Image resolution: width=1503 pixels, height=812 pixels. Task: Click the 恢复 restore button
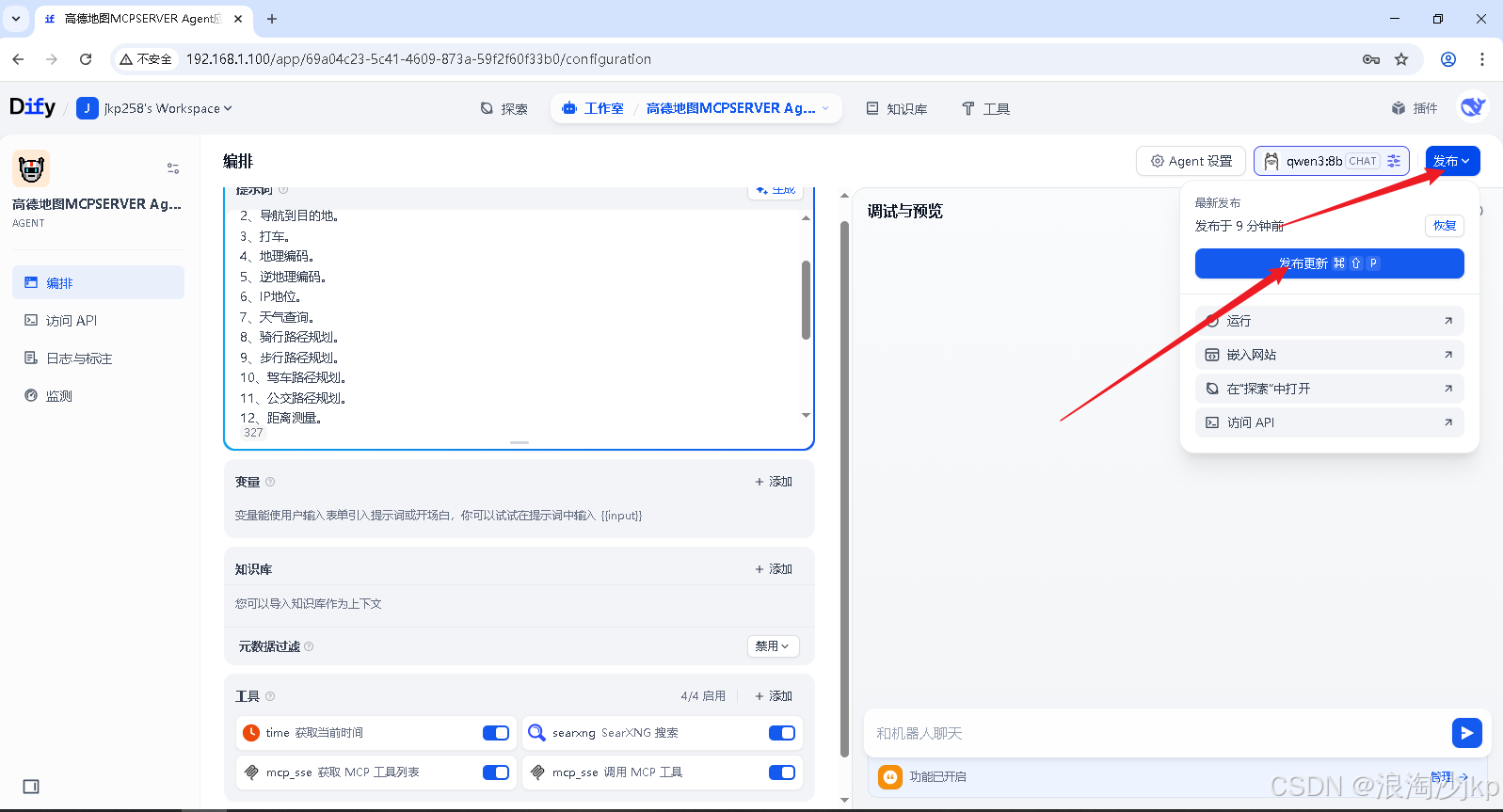pos(1445,226)
